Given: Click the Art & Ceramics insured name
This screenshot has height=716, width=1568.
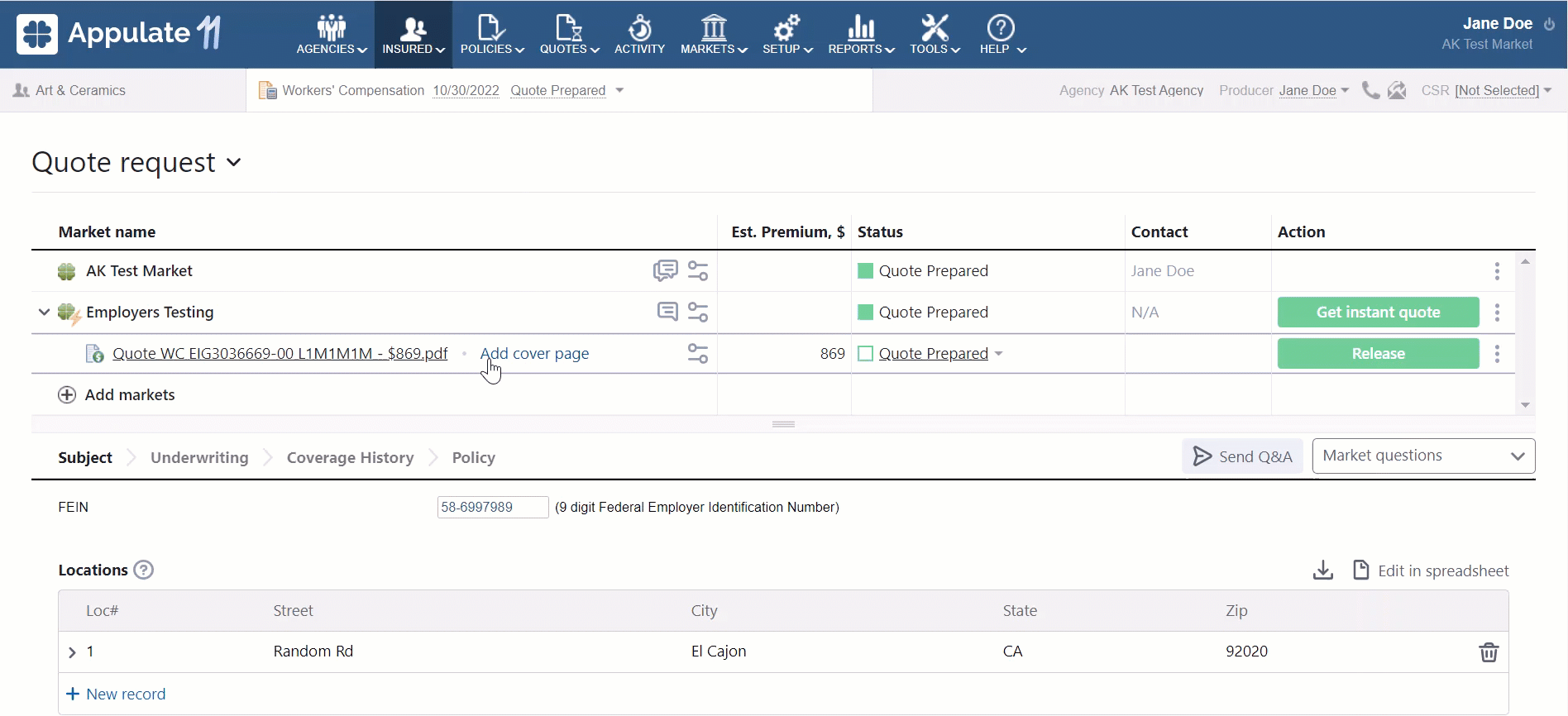Looking at the screenshot, I should 80,90.
